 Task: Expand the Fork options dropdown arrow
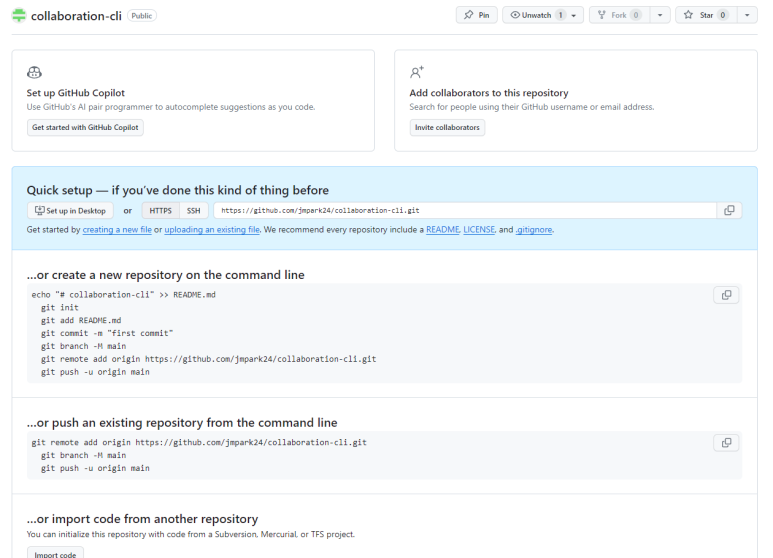(660, 16)
